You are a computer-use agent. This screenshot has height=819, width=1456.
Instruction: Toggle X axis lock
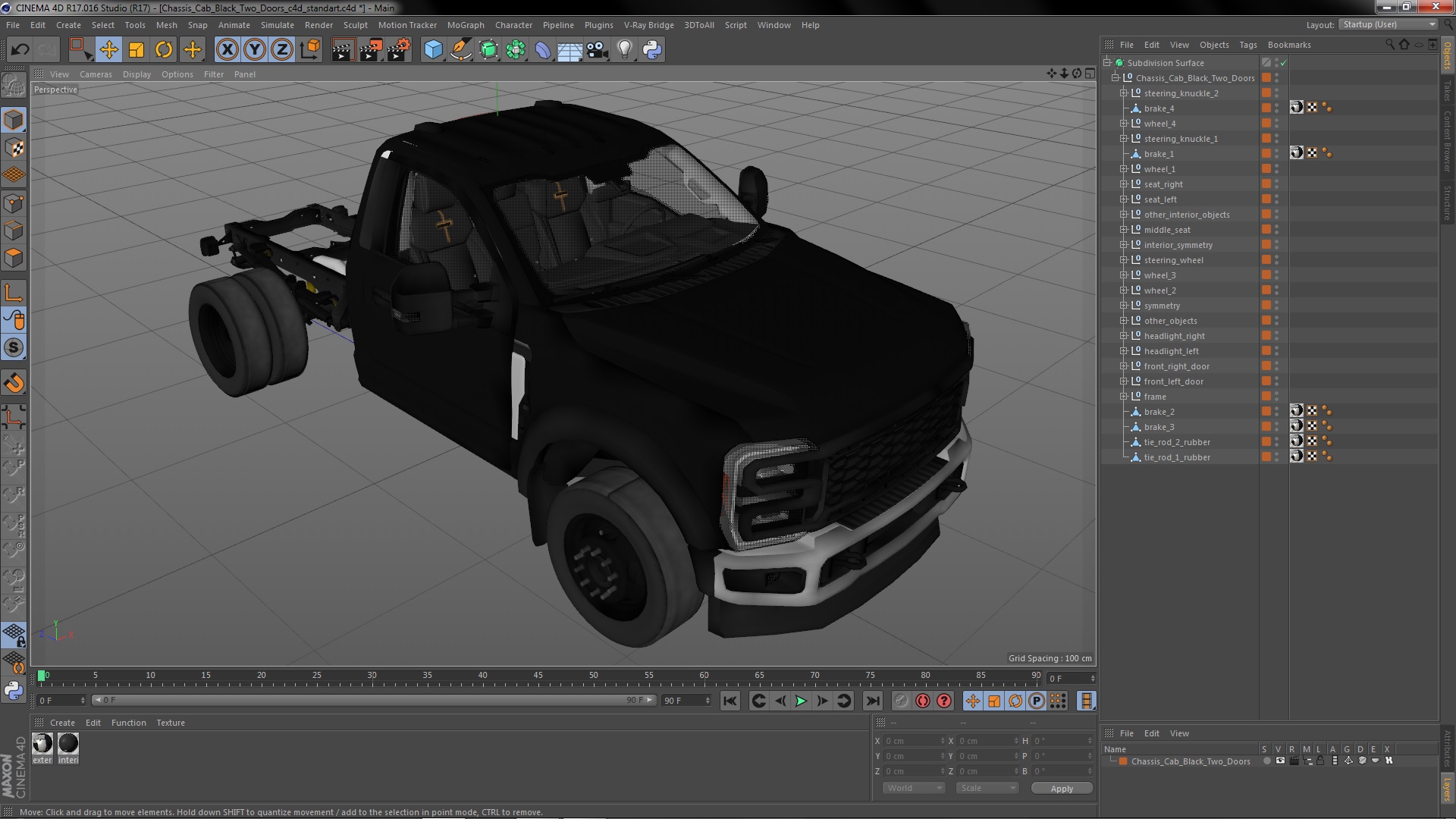227,50
